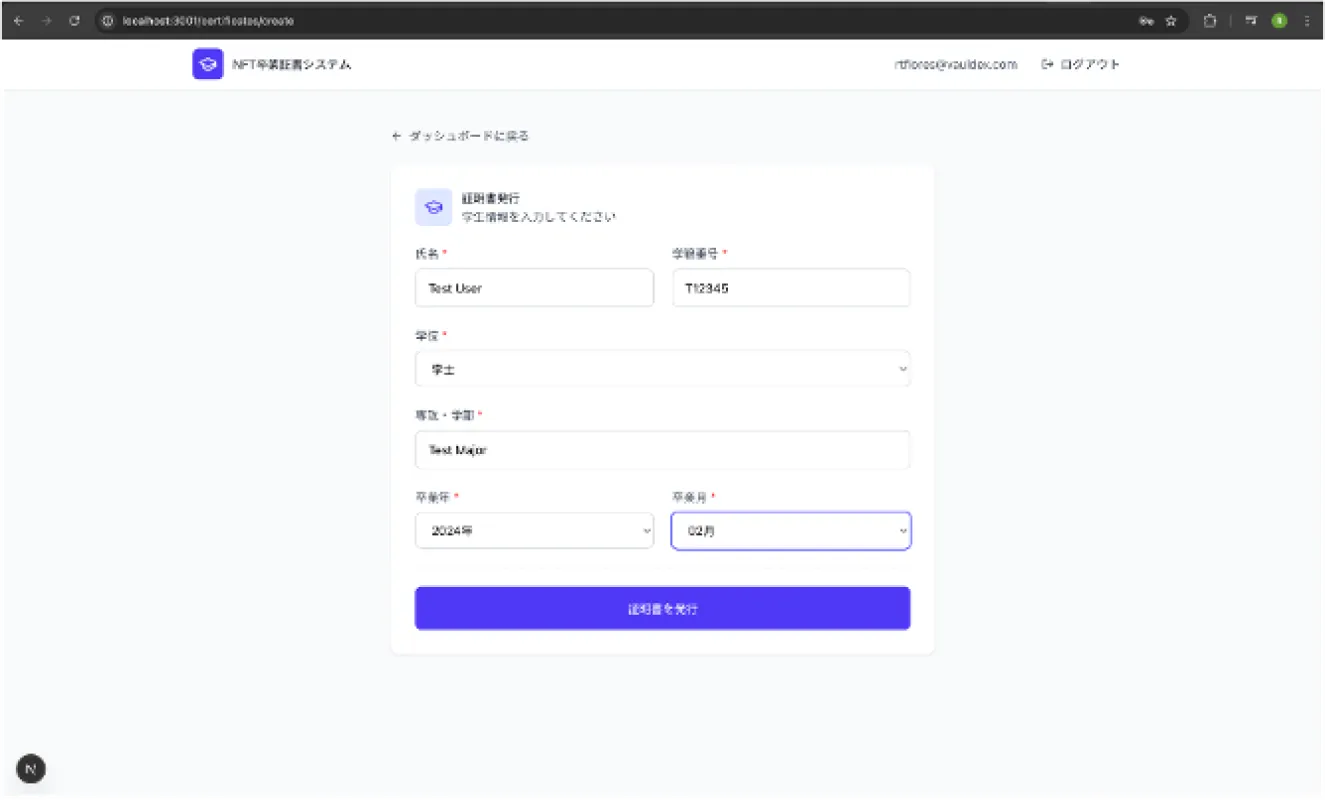Open the Next.js dev tools badge at bottom left
The image size is (1325, 801).
click(30, 768)
